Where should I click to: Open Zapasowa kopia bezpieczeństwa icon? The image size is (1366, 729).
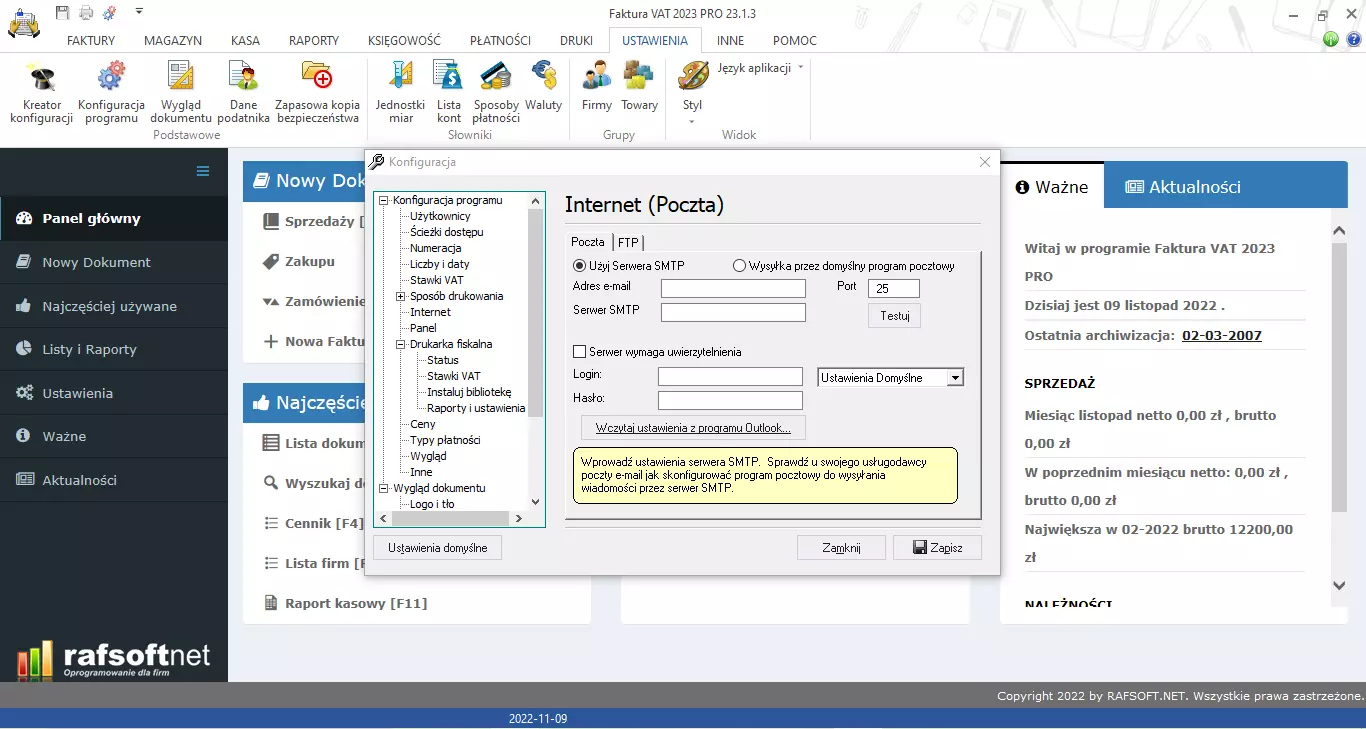(317, 78)
